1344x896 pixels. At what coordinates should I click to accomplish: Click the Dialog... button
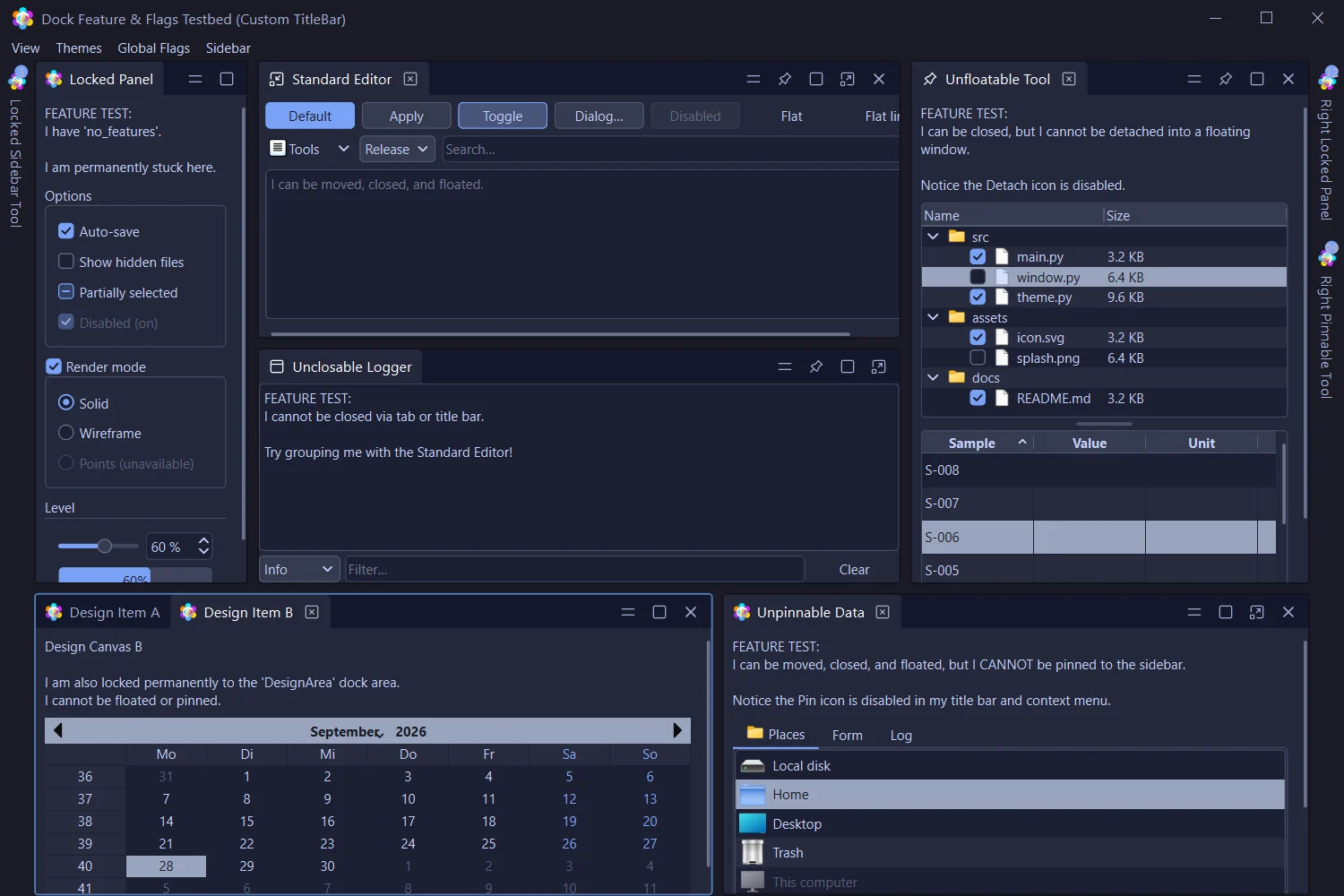tap(599, 116)
